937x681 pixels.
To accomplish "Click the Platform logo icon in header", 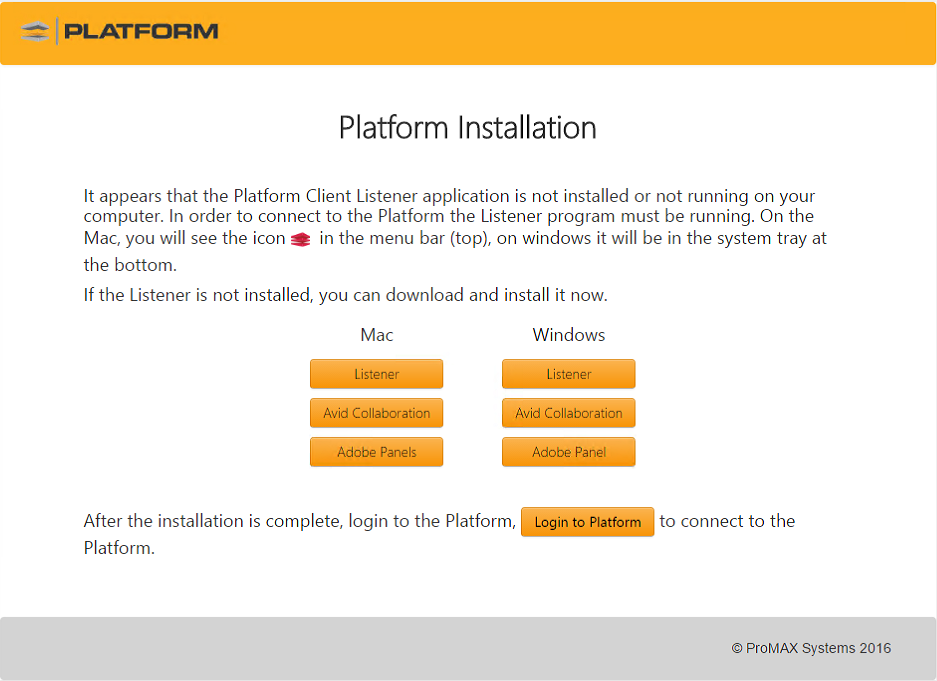I will click(x=35, y=31).
